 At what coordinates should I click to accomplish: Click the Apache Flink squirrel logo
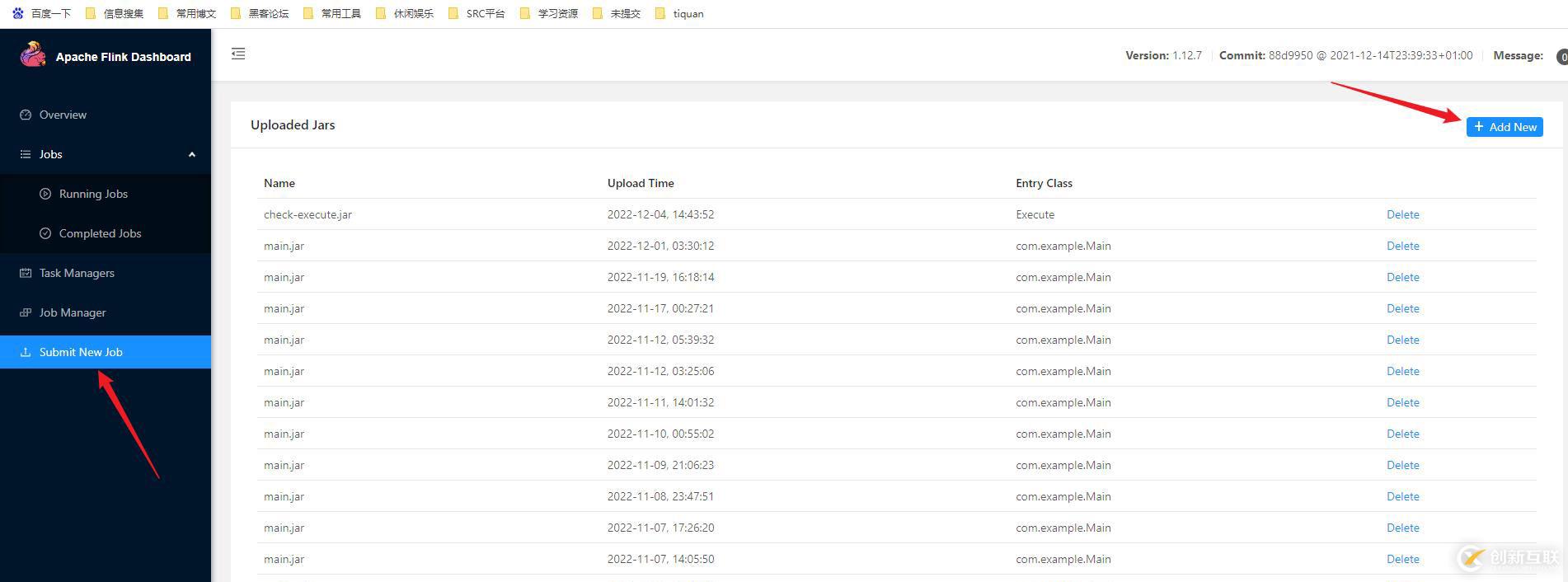pos(33,54)
